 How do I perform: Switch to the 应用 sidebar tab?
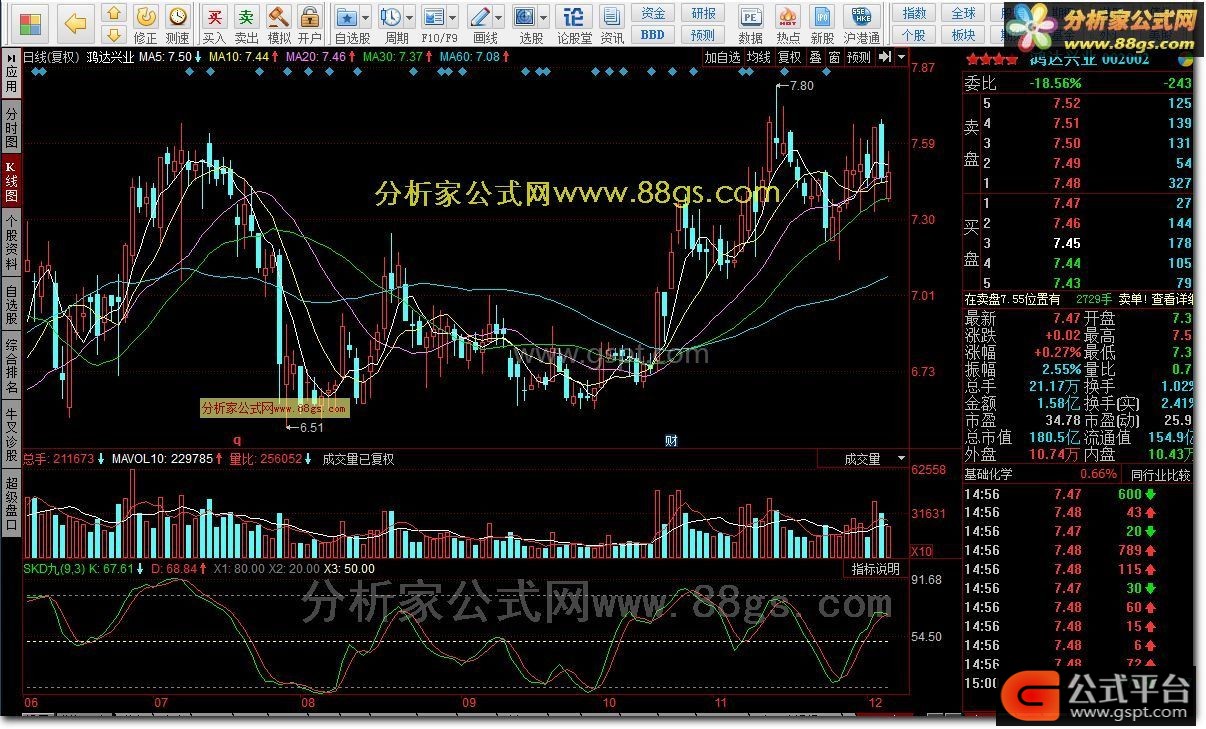(11, 74)
